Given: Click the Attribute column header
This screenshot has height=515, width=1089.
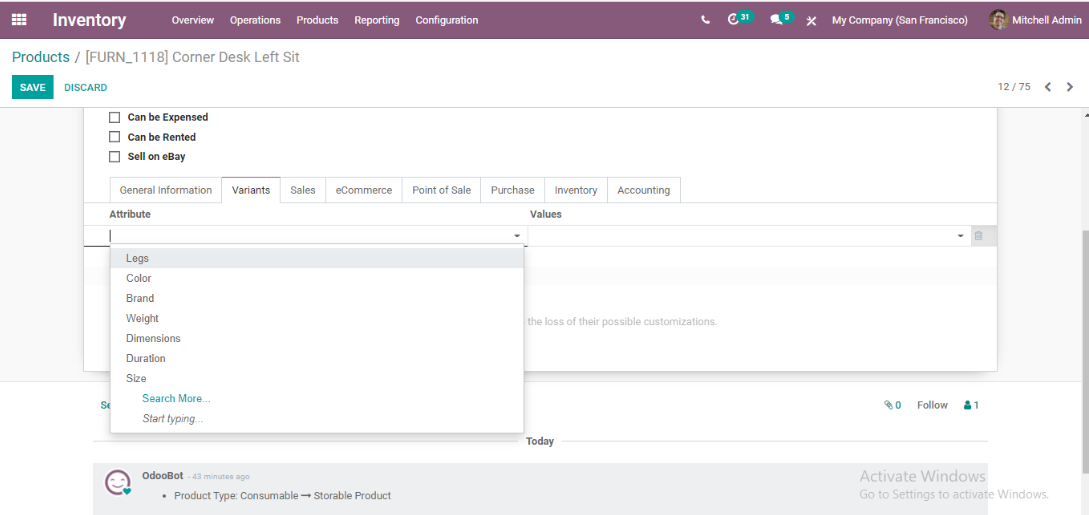Looking at the screenshot, I should [130, 214].
